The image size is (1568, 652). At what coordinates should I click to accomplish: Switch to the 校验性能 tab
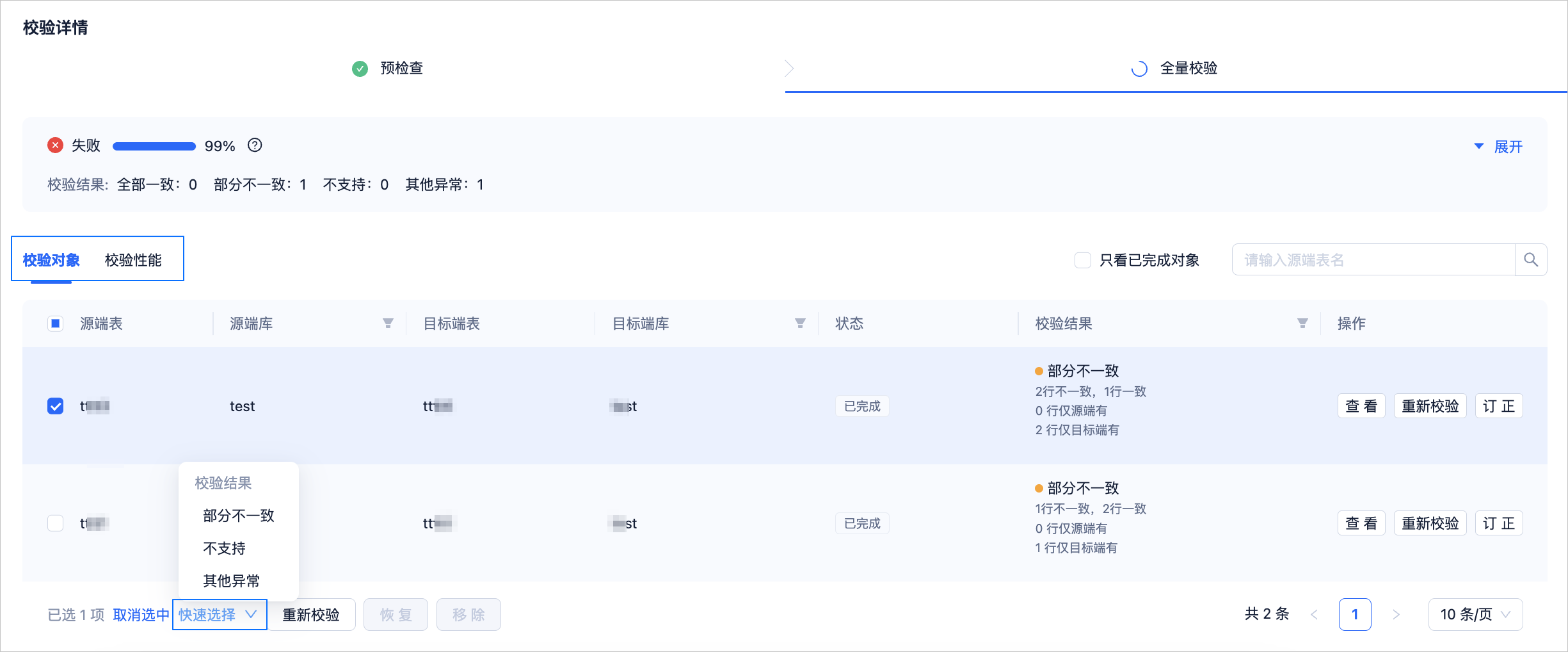point(133,260)
